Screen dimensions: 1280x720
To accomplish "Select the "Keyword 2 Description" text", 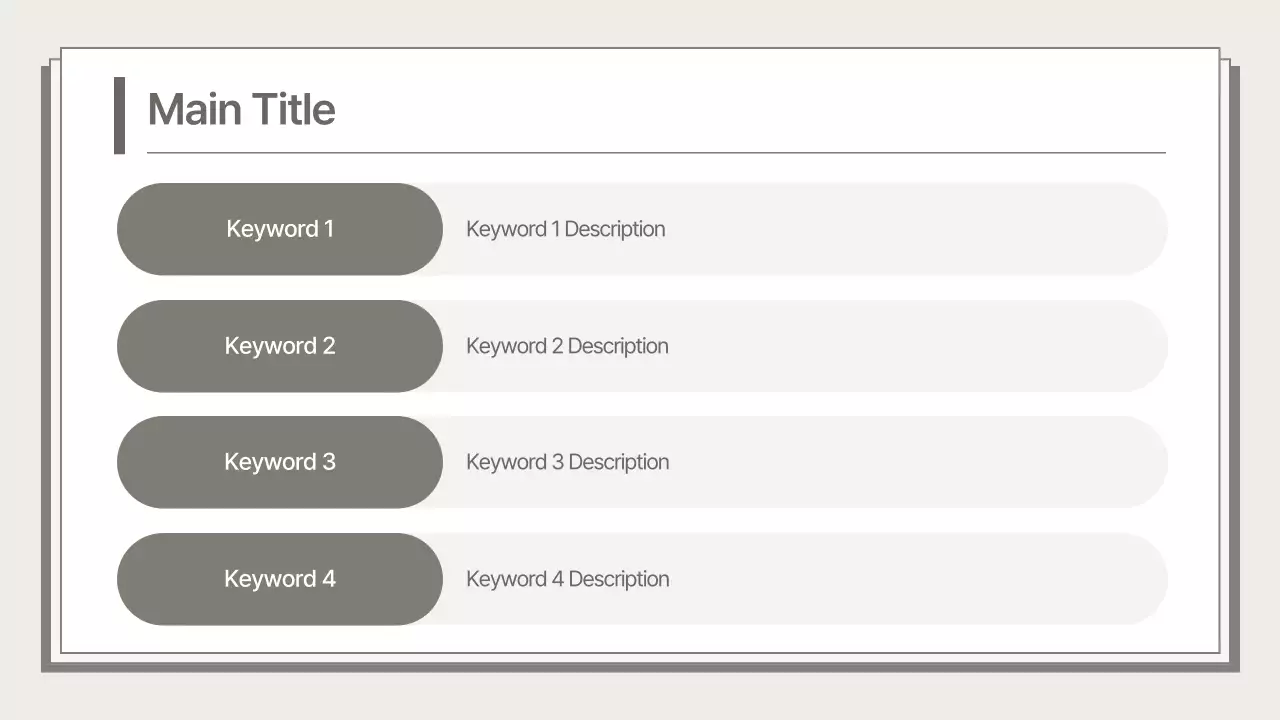I will (x=567, y=346).
